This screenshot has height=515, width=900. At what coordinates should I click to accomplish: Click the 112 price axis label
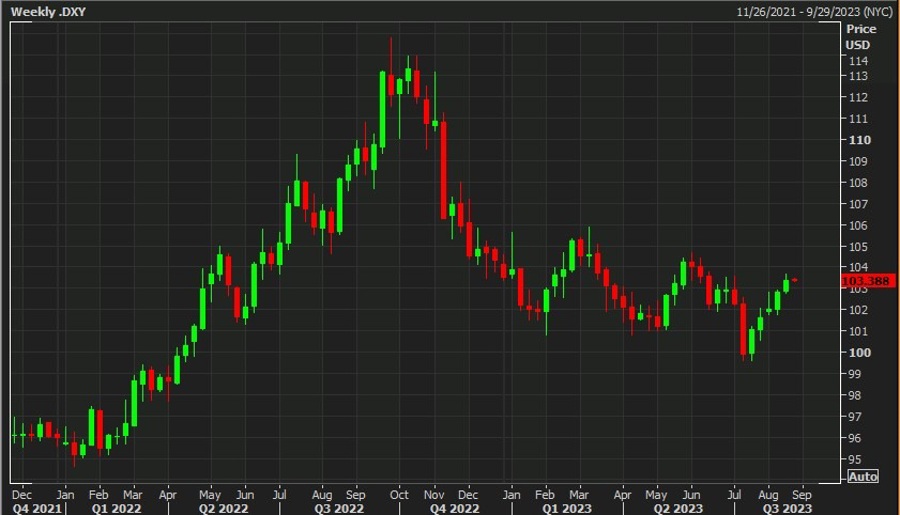(x=859, y=98)
